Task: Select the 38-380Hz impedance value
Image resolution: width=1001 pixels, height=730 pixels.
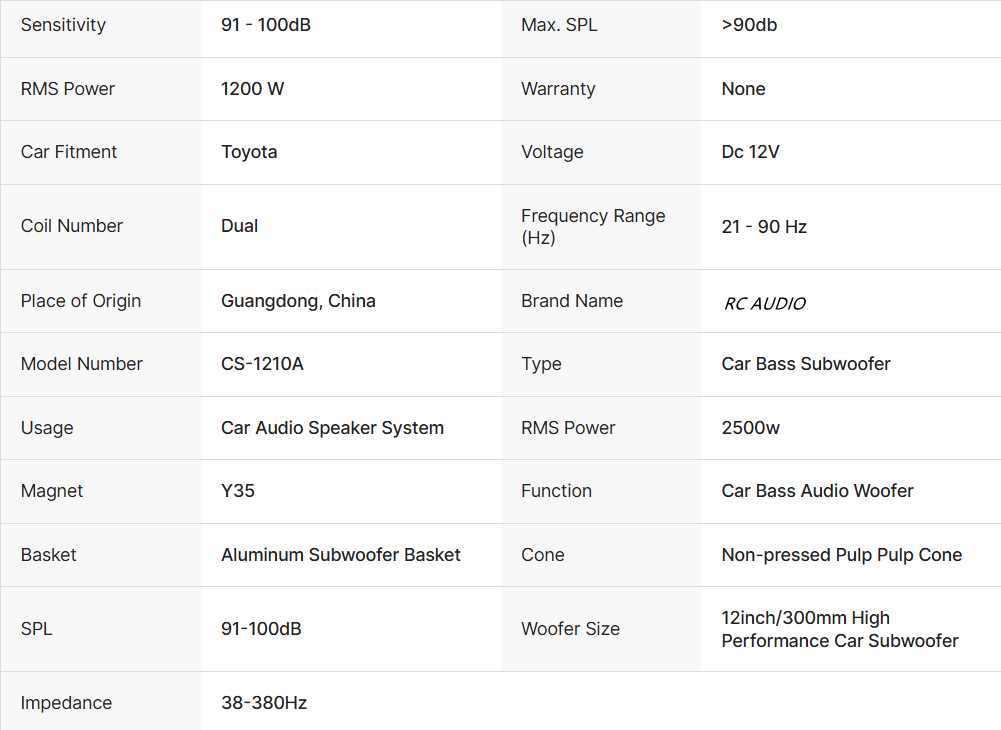Action: pos(264,703)
